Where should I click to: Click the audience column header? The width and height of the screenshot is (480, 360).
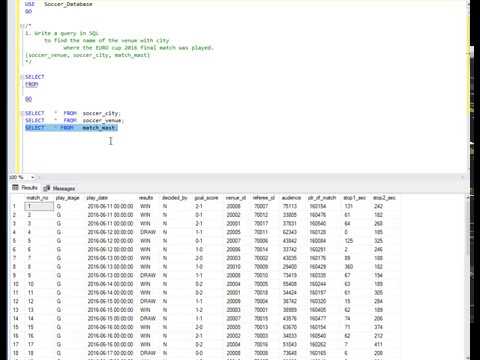[291, 198]
